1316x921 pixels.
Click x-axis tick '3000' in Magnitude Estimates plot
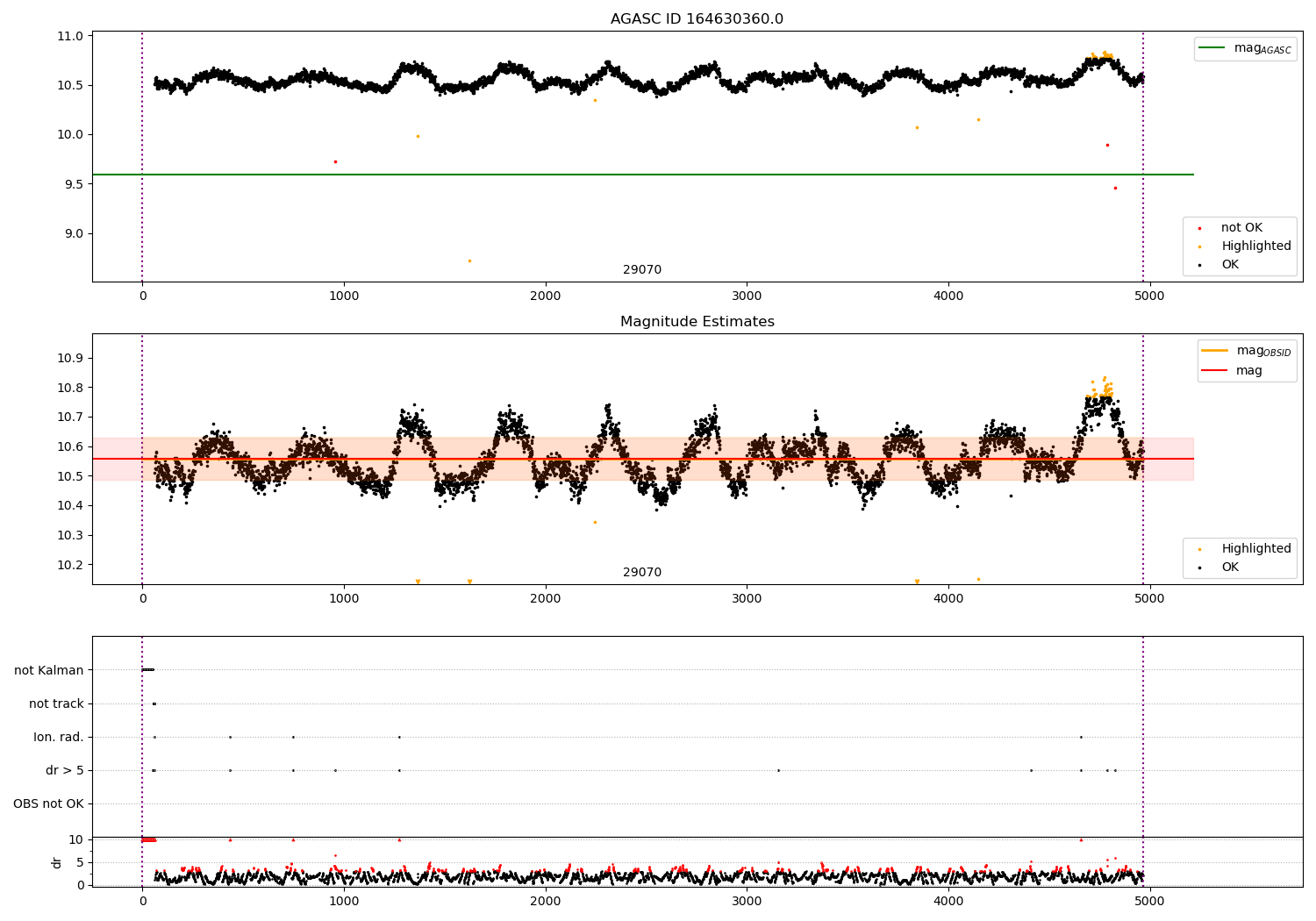[x=747, y=599]
